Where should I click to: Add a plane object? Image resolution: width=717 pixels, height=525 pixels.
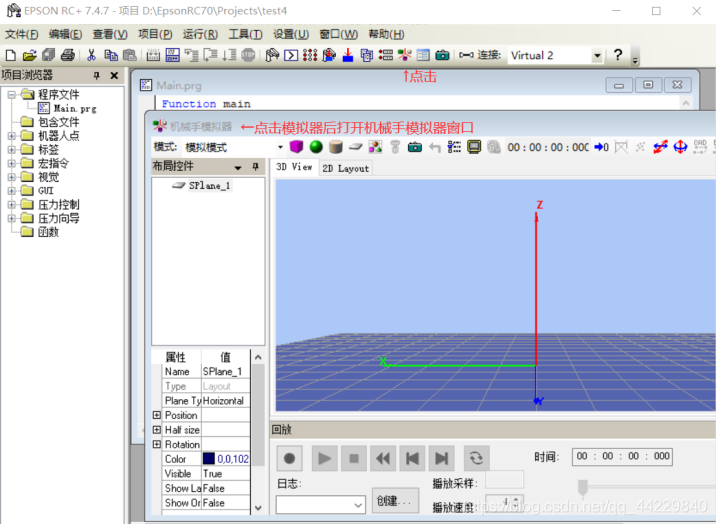[x=355, y=147]
